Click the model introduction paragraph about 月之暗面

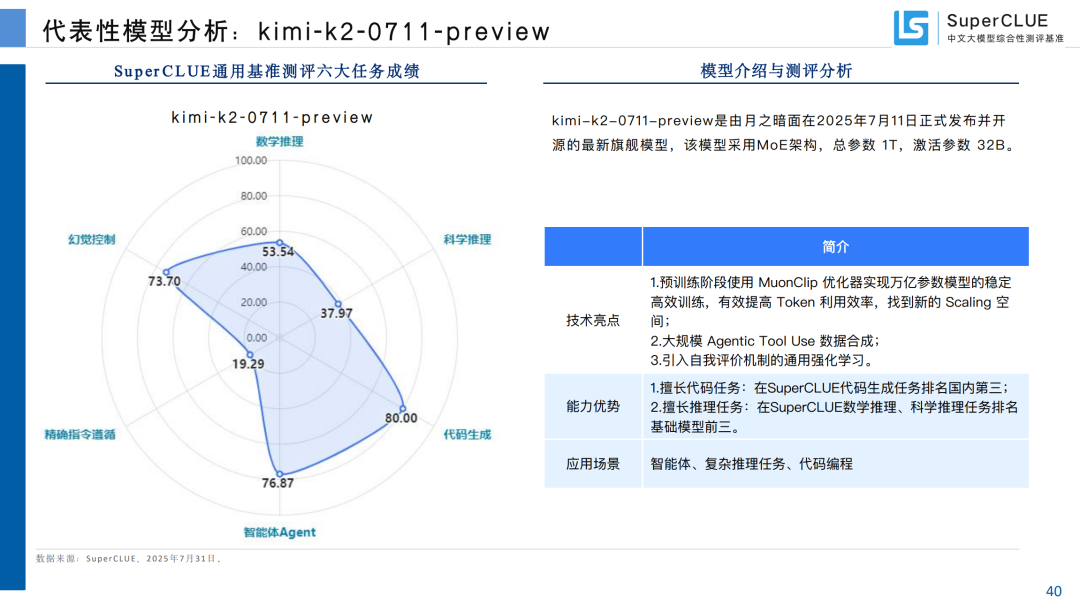(785, 133)
